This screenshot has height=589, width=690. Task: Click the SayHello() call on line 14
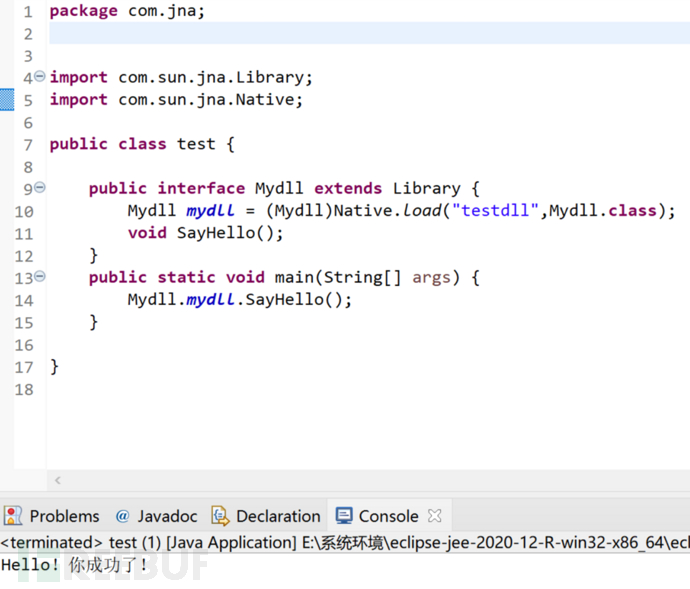tap(299, 299)
